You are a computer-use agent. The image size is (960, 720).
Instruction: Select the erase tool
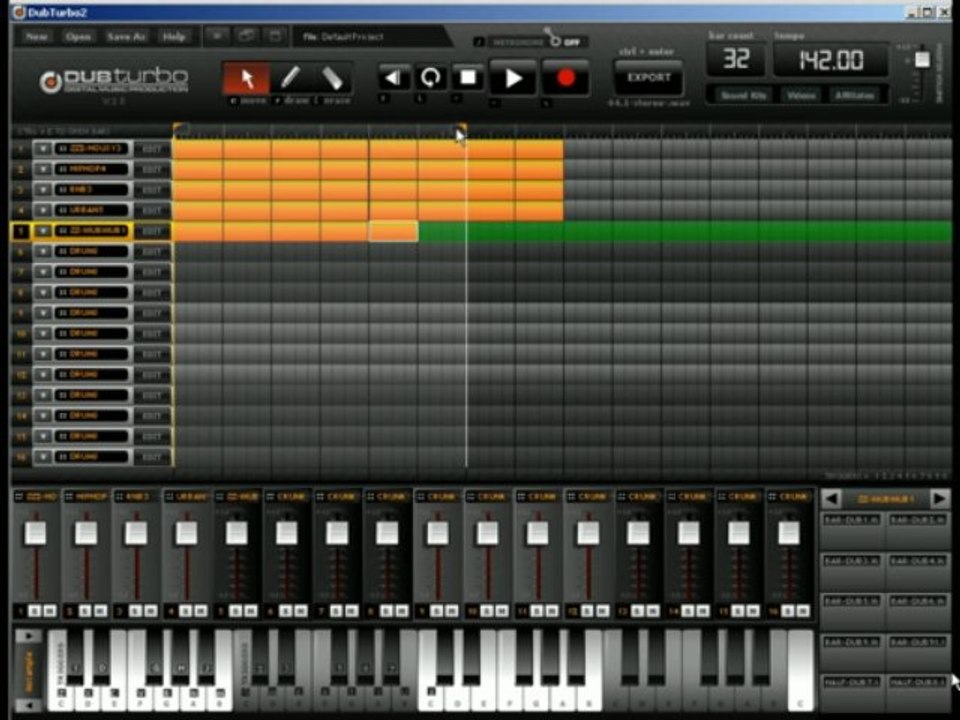[332, 78]
